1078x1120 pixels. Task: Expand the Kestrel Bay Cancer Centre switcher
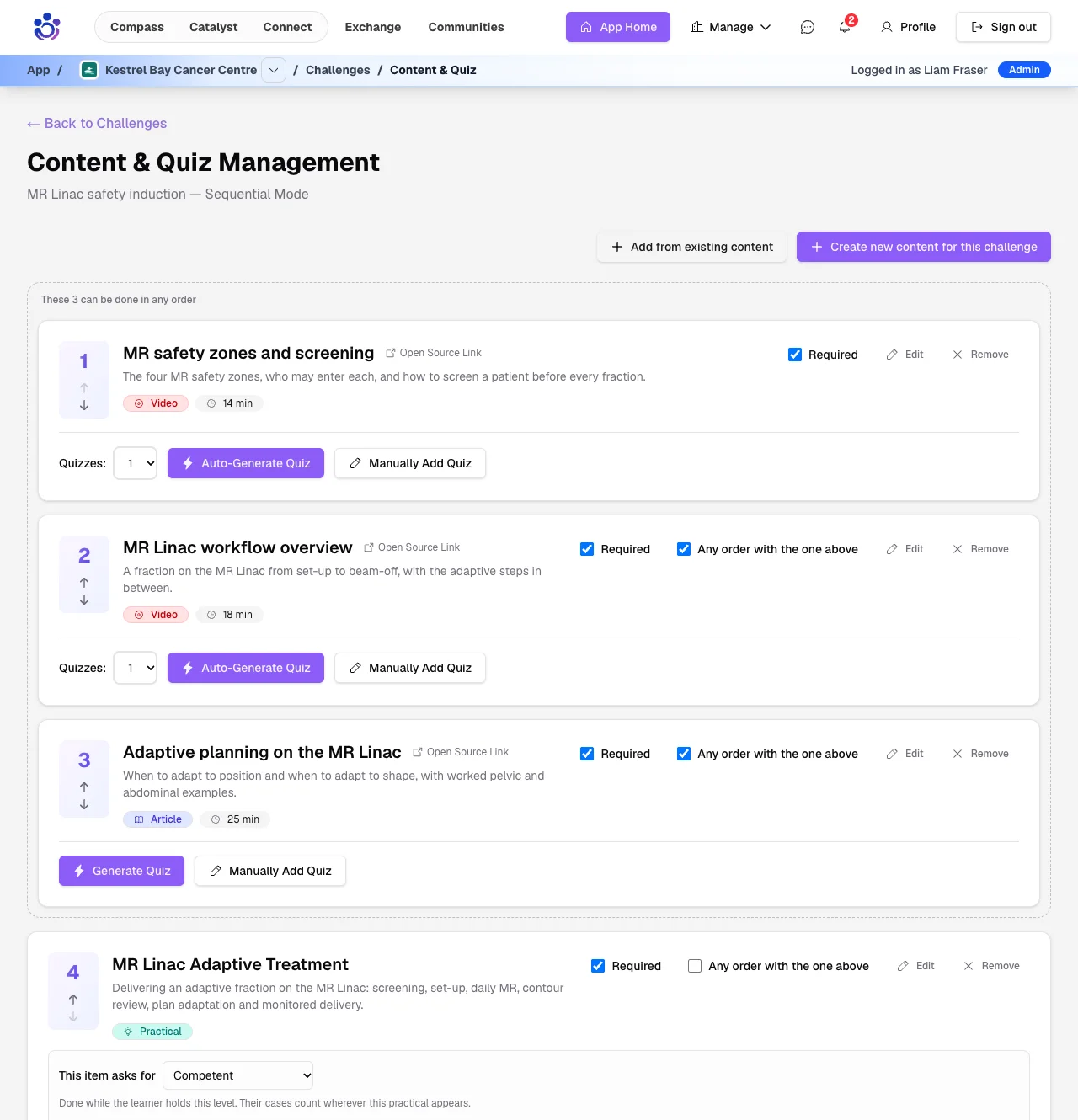(274, 70)
